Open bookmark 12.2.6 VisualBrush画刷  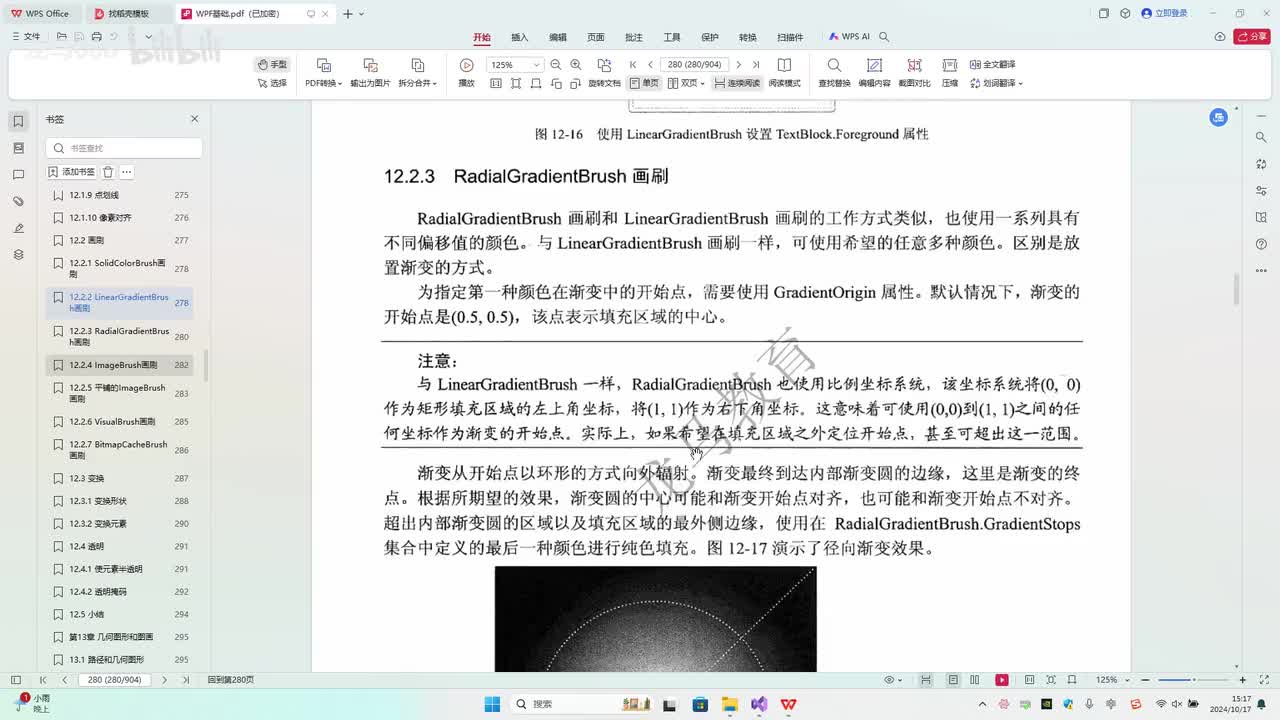[x=119, y=422]
